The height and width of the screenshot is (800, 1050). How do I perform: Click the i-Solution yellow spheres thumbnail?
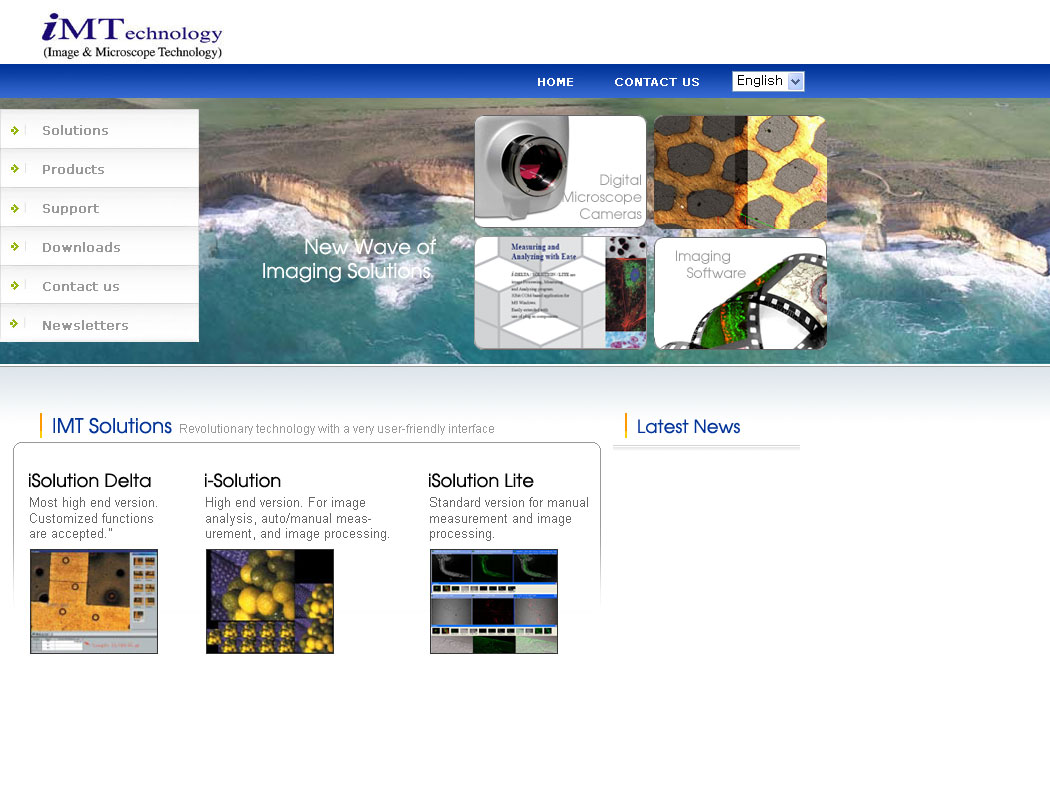click(x=270, y=601)
